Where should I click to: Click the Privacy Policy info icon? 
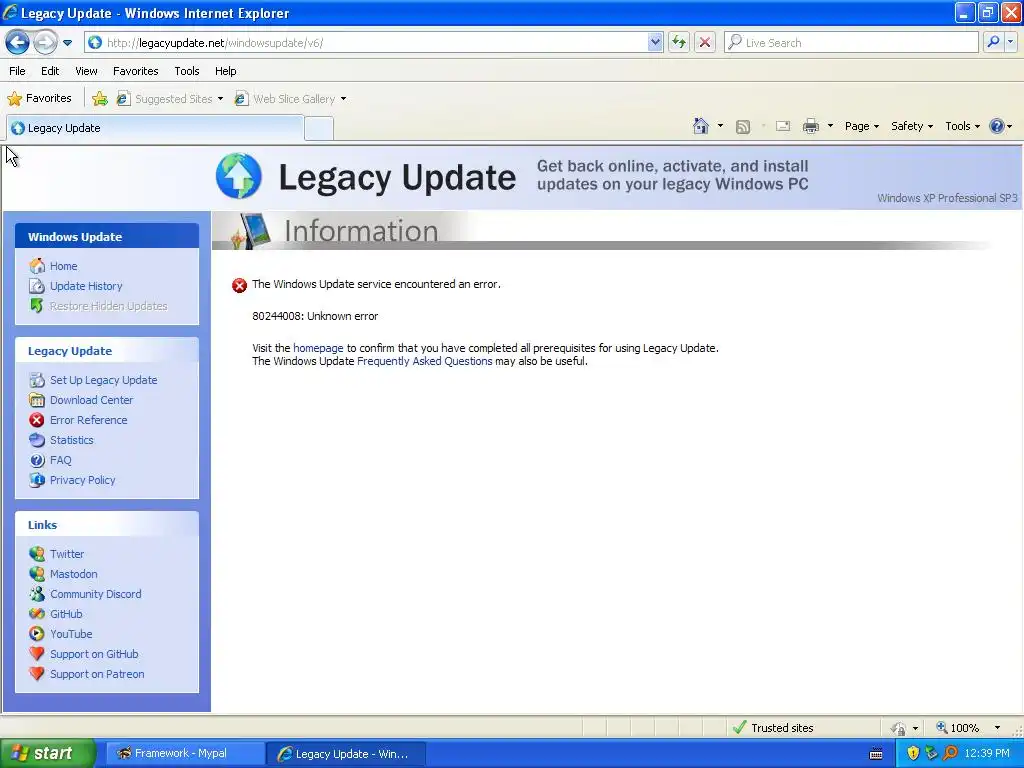(x=37, y=480)
